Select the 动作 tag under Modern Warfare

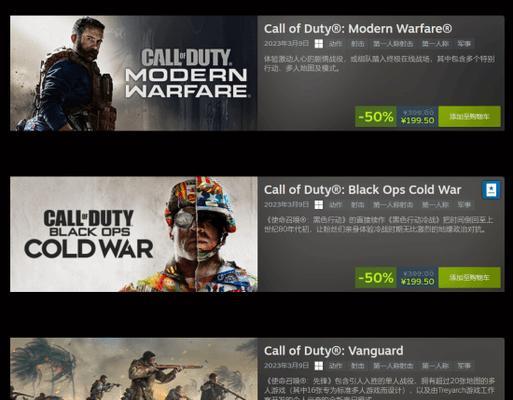point(335,44)
